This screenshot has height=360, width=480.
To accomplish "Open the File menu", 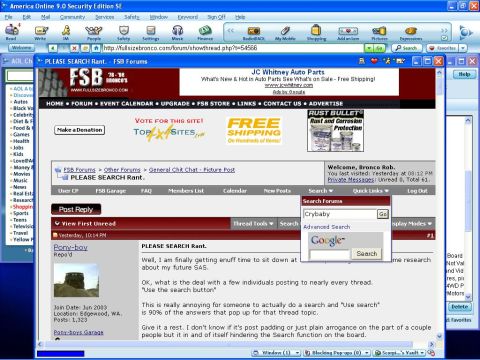I will point(9,17).
